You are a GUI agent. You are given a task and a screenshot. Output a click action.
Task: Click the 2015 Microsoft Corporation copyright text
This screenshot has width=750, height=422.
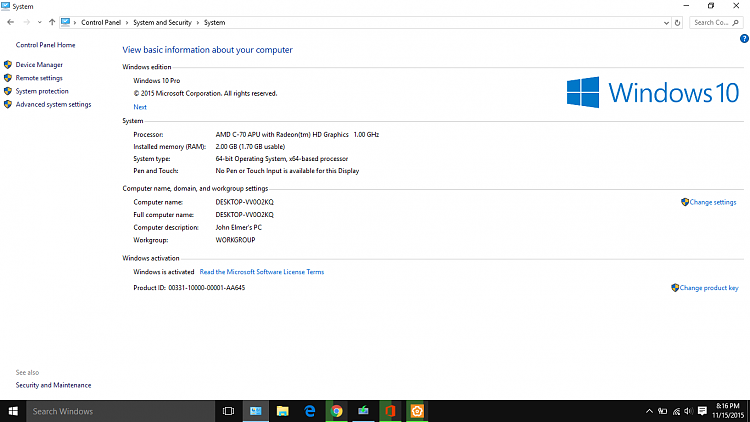click(205, 93)
